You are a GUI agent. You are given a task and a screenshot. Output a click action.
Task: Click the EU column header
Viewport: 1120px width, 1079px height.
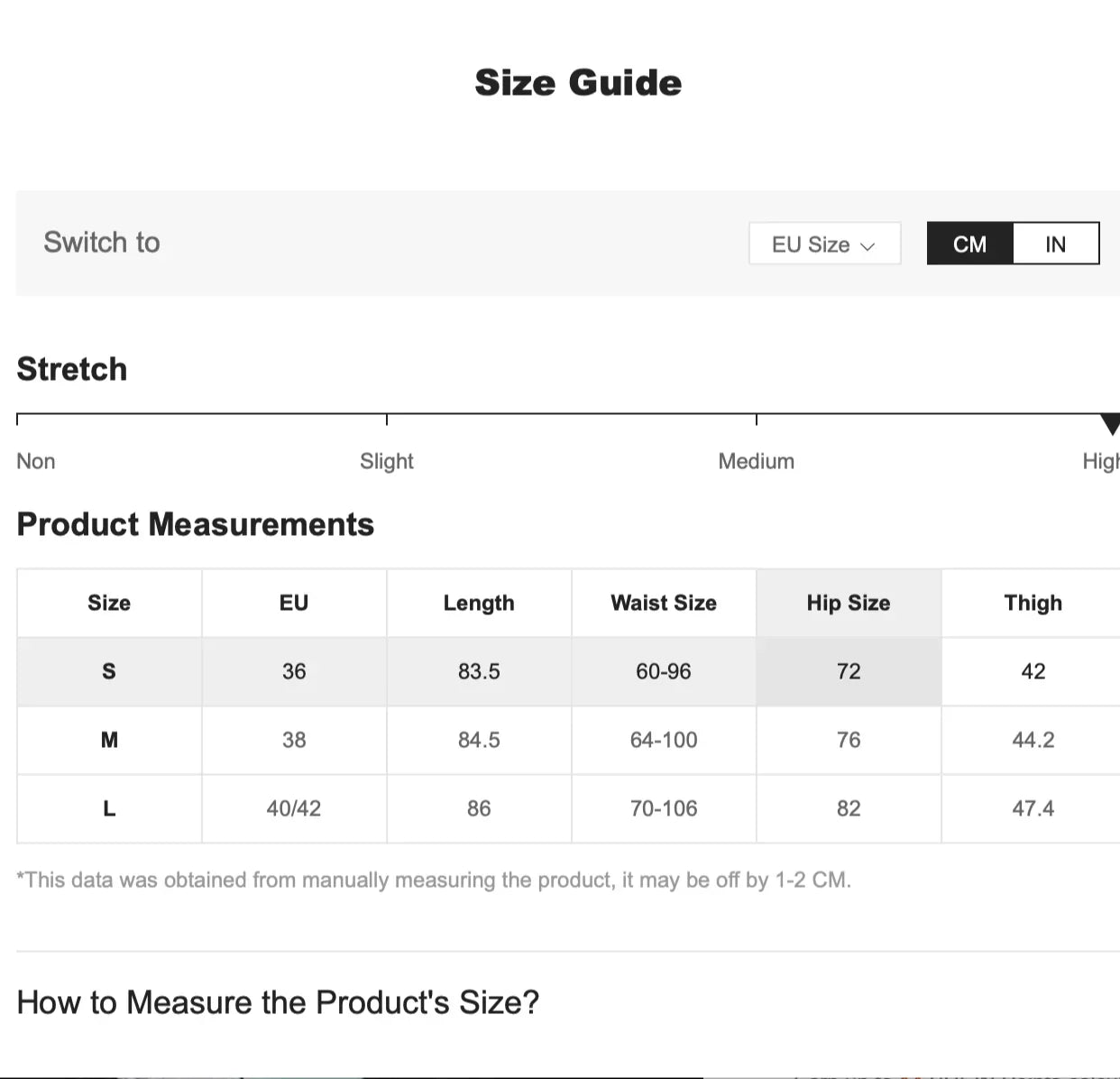tap(294, 603)
